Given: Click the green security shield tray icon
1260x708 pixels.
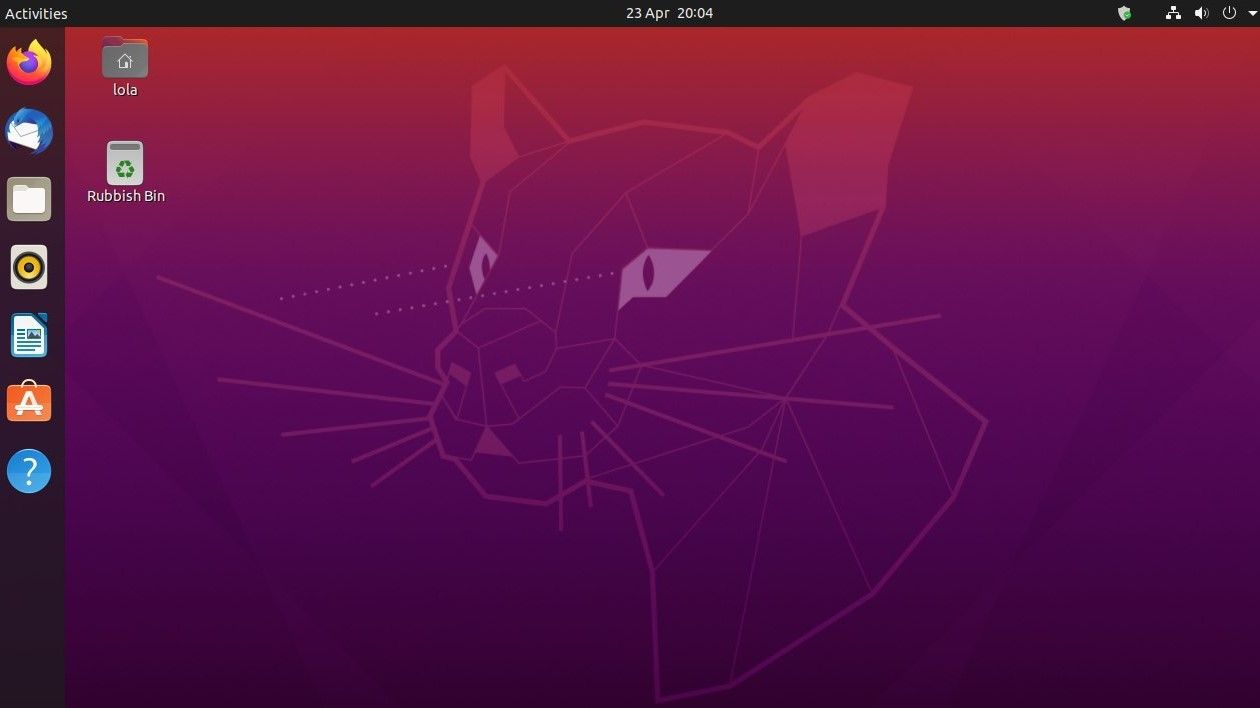Looking at the screenshot, I should pyautogui.click(x=1124, y=13).
